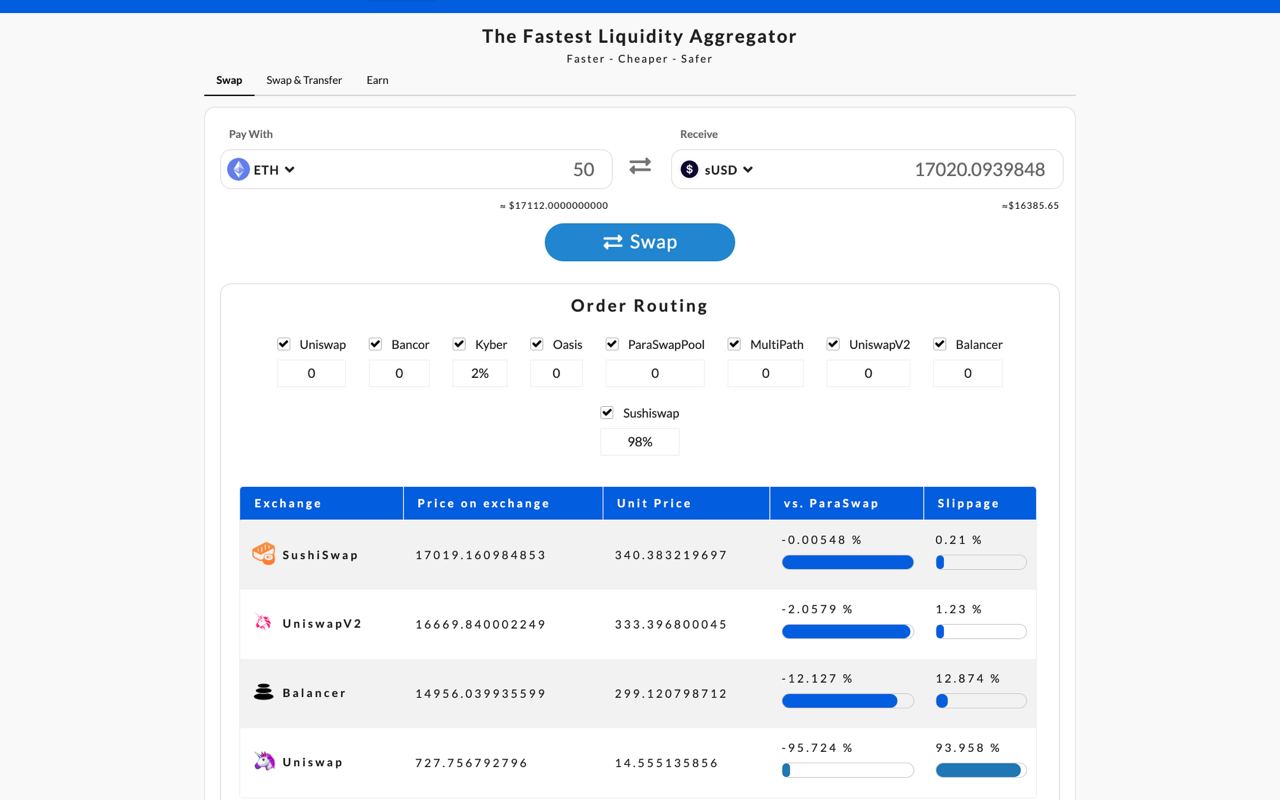This screenshot has width=1280, height=800.
Task: Click UniswapV2 price 16669.840002249
Action: pyautogui.click(x=481, y=624)
